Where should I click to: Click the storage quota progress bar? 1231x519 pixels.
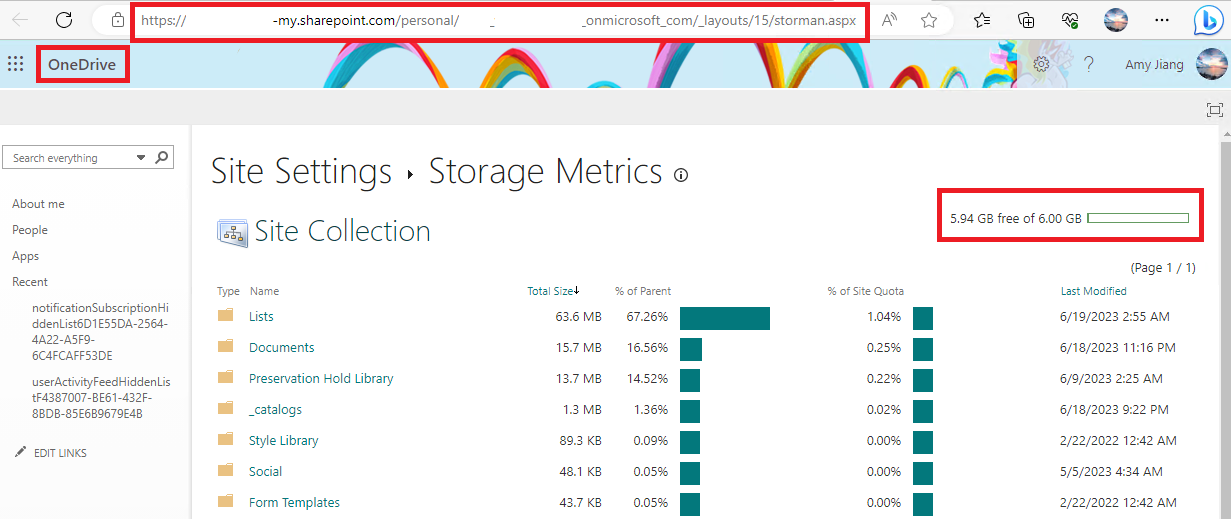pyautogui.click(x=1138, y=218)
